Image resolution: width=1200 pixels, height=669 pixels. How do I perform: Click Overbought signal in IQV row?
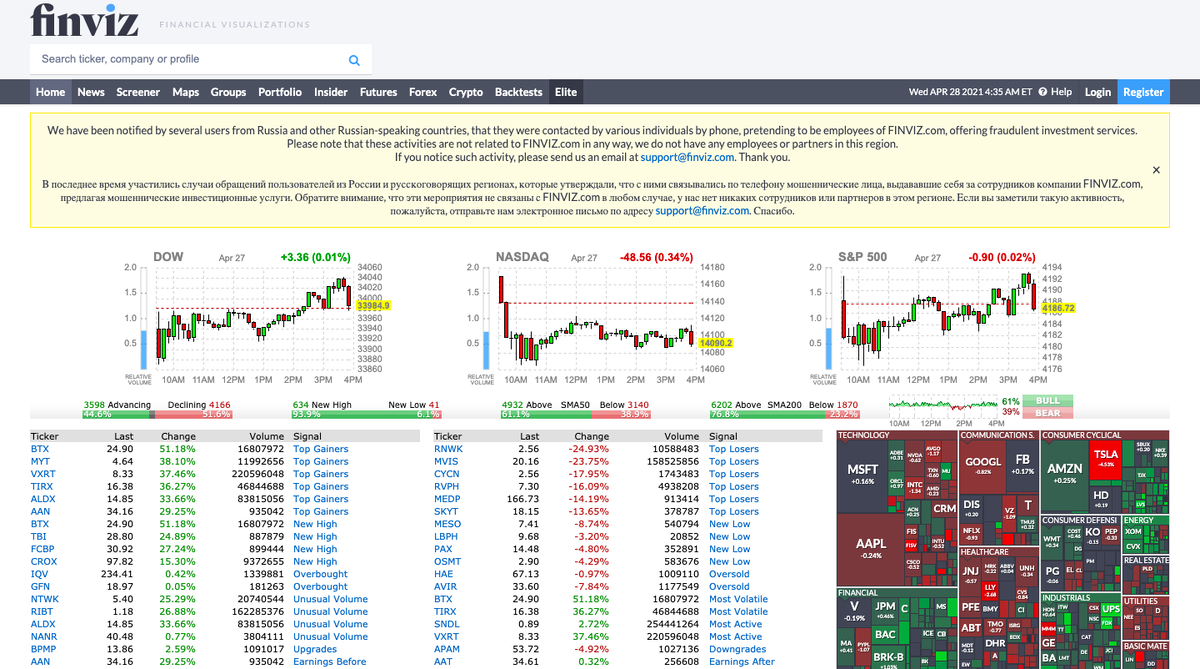click(x=320, y=574)
